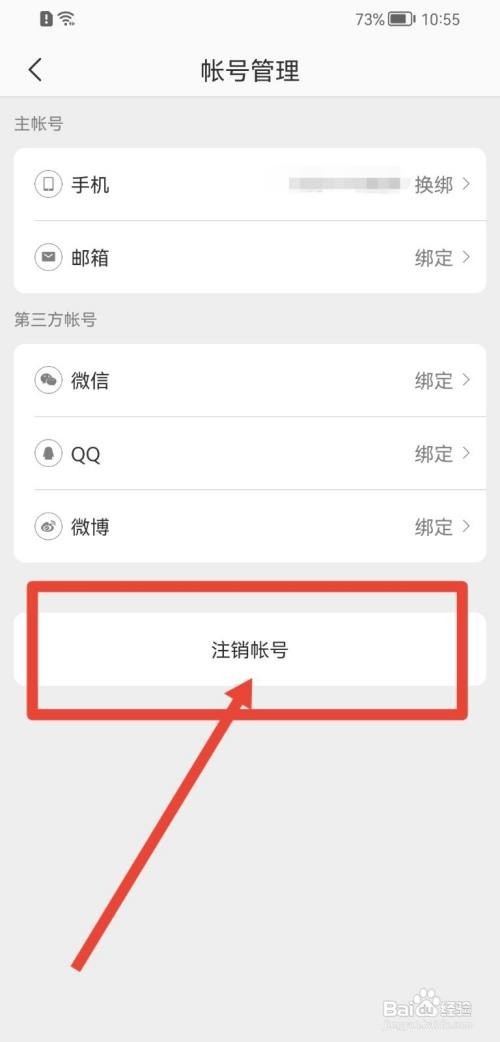Tap the phone icon beside 手机
The image size is (500, 1042).
[49, 184]
